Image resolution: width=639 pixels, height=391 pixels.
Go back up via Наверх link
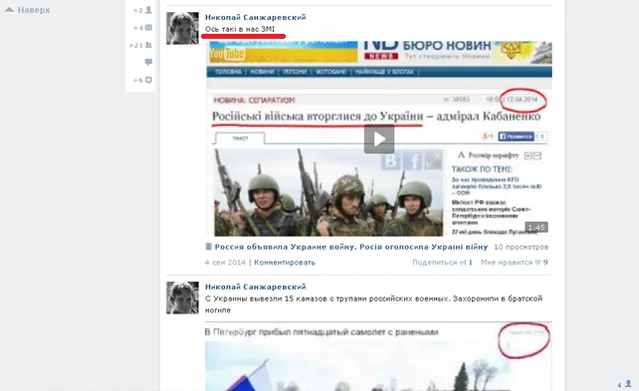coord(27,10)
